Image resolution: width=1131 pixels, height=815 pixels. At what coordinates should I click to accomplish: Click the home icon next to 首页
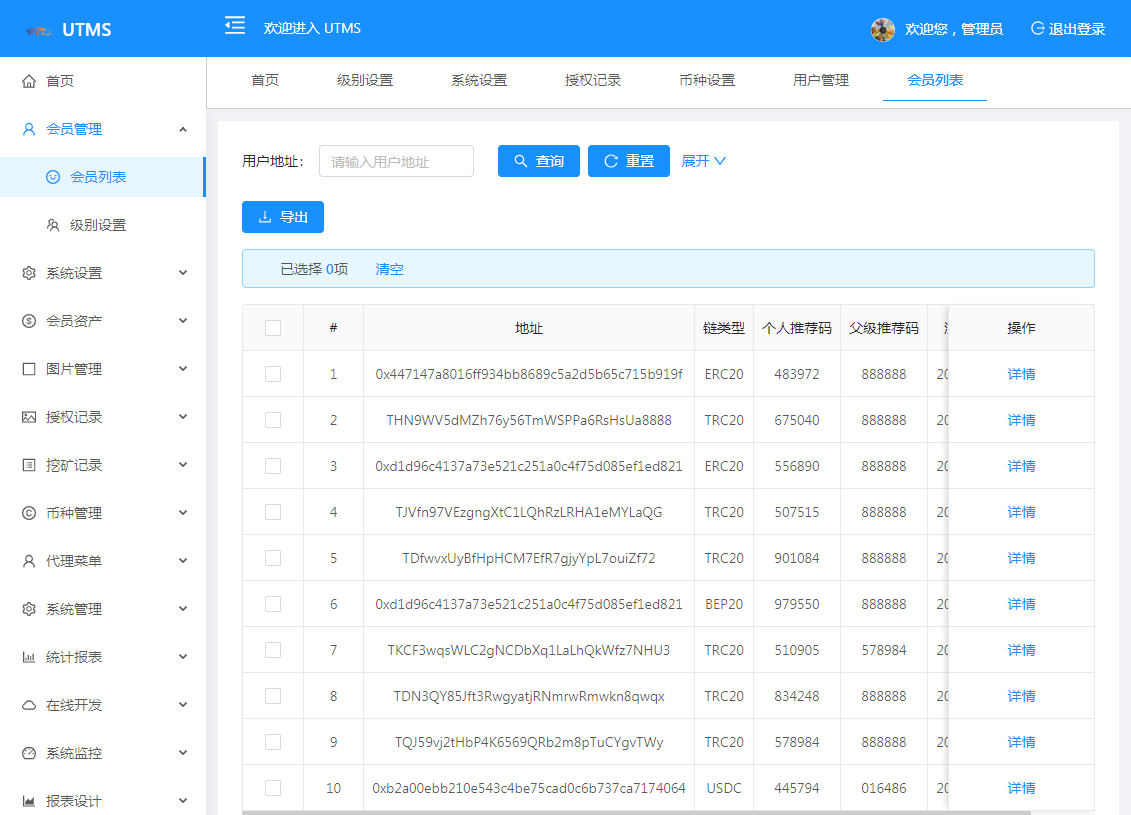(x=29, y=81)
